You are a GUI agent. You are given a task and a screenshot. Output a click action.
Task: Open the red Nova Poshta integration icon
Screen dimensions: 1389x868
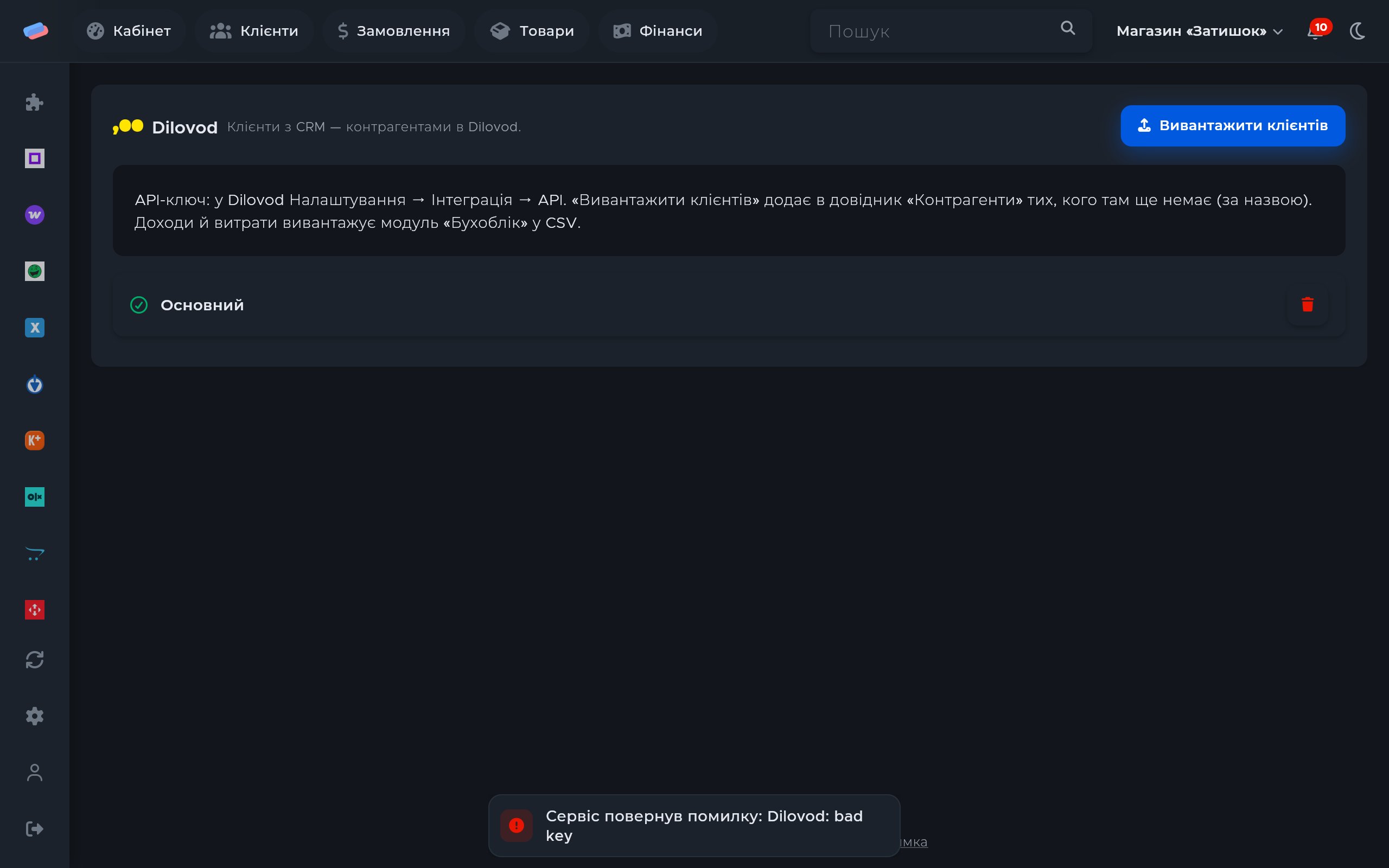(34, 610)
